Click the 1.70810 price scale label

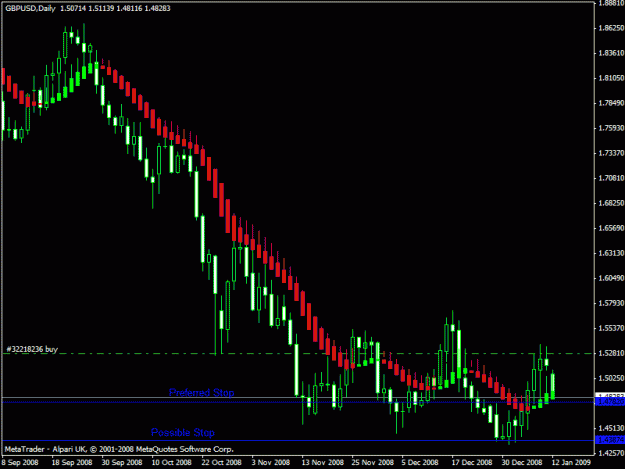(611, 178)
